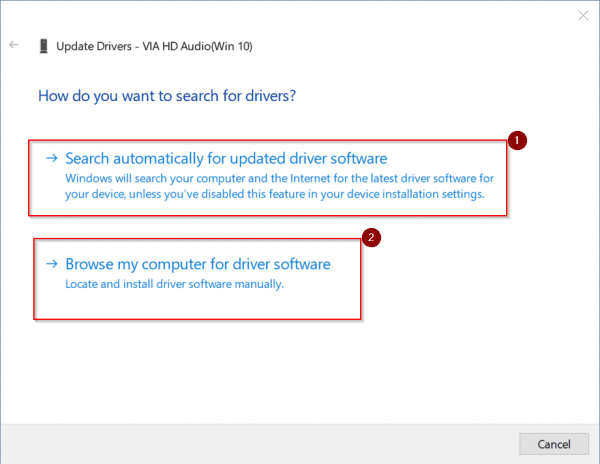Viewport: 600px width, 464px height.
Task: Click the 'driver software' phrase in the Browse option title
Action: point(277,265)
